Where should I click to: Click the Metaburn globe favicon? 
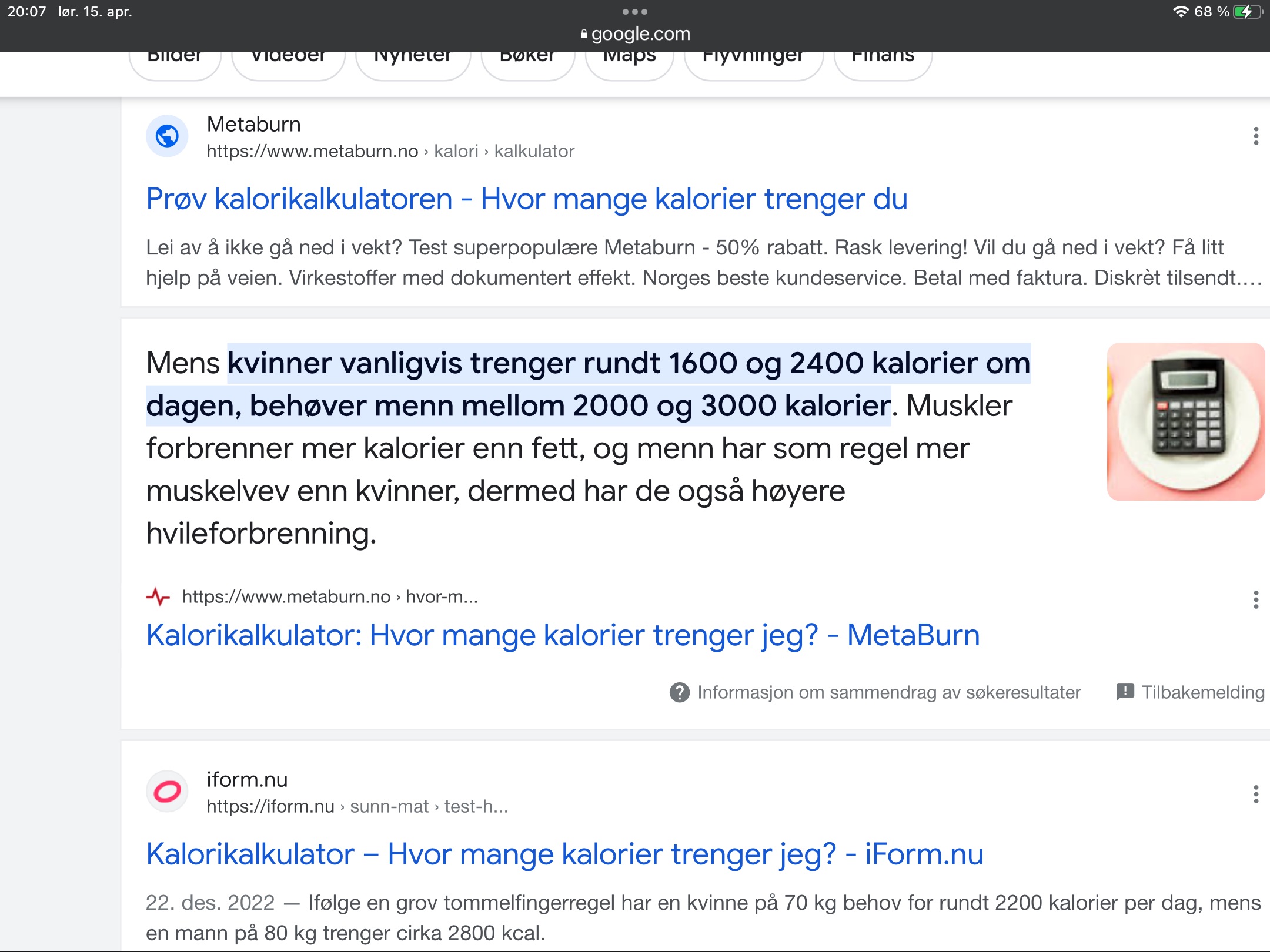pyautogui.click(x=167, y=136)
